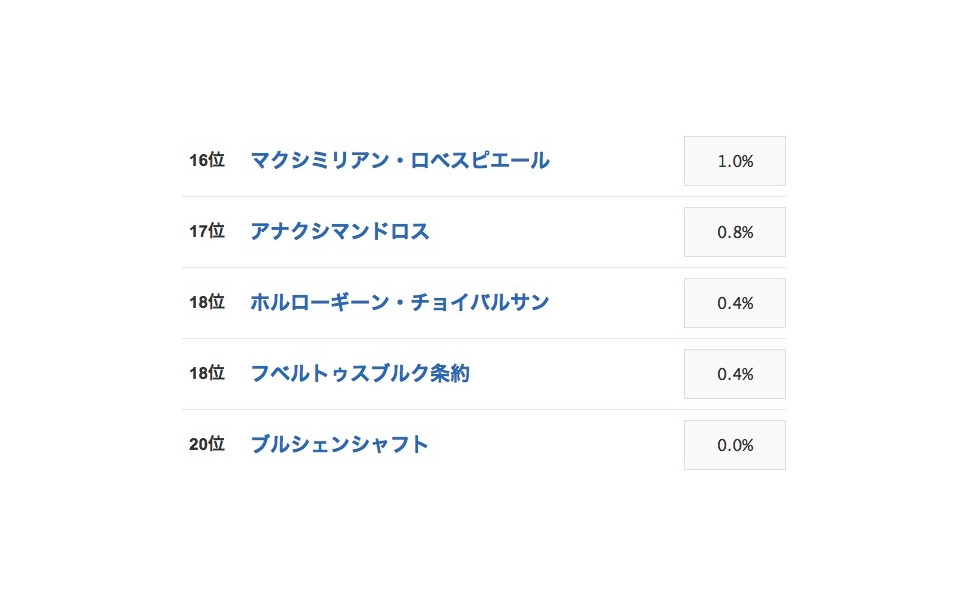Viewport: 968px width, 605px height.
Task: Select the 16位 rank label
Action: click(x=207, y=161)
